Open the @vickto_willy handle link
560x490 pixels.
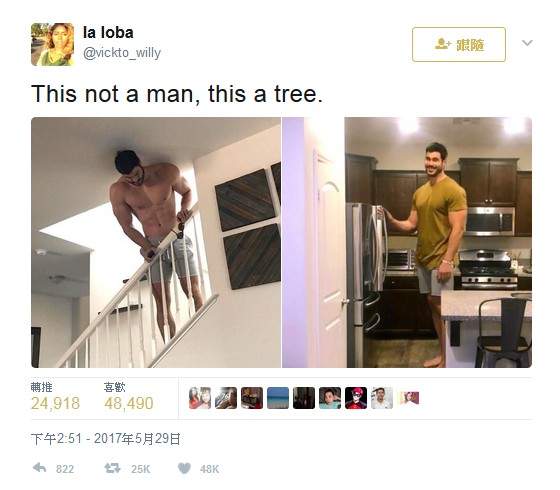pyautogui.click(x=122, y=53)
